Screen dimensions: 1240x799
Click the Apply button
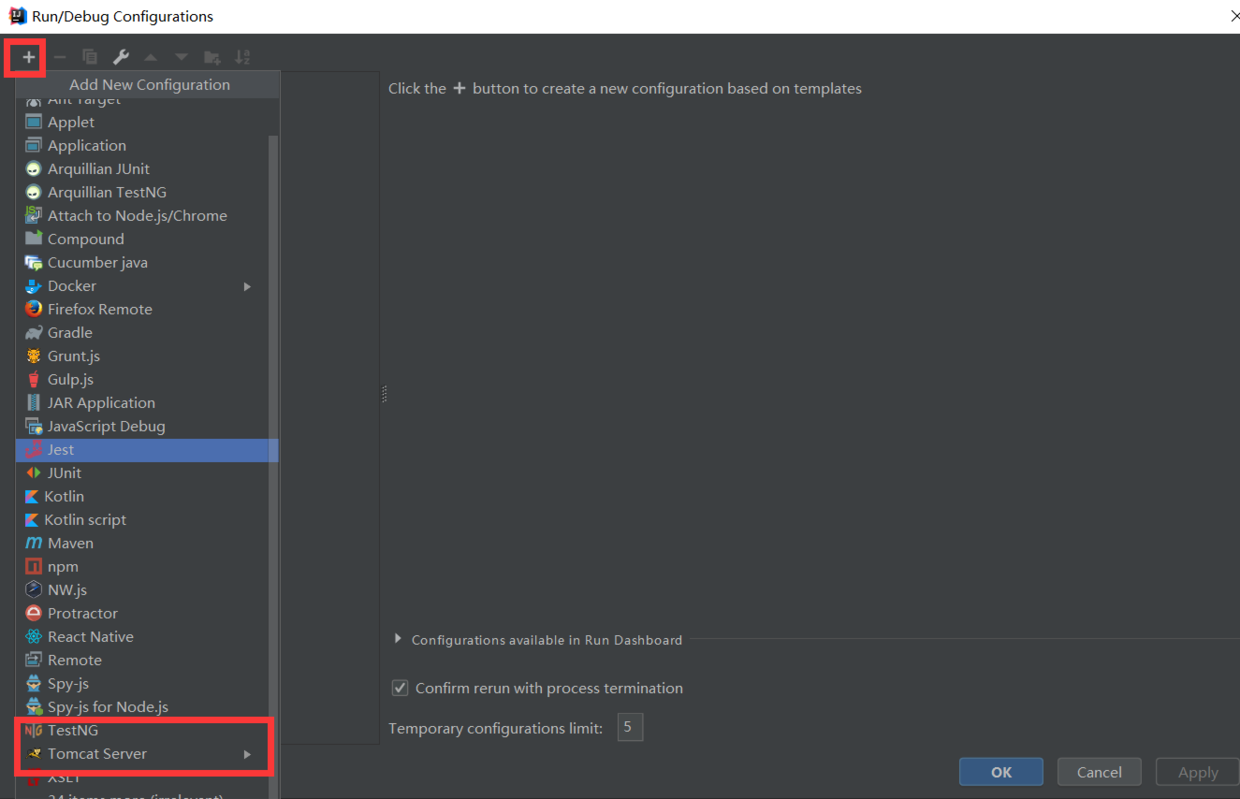click(x=1198, y=772)
